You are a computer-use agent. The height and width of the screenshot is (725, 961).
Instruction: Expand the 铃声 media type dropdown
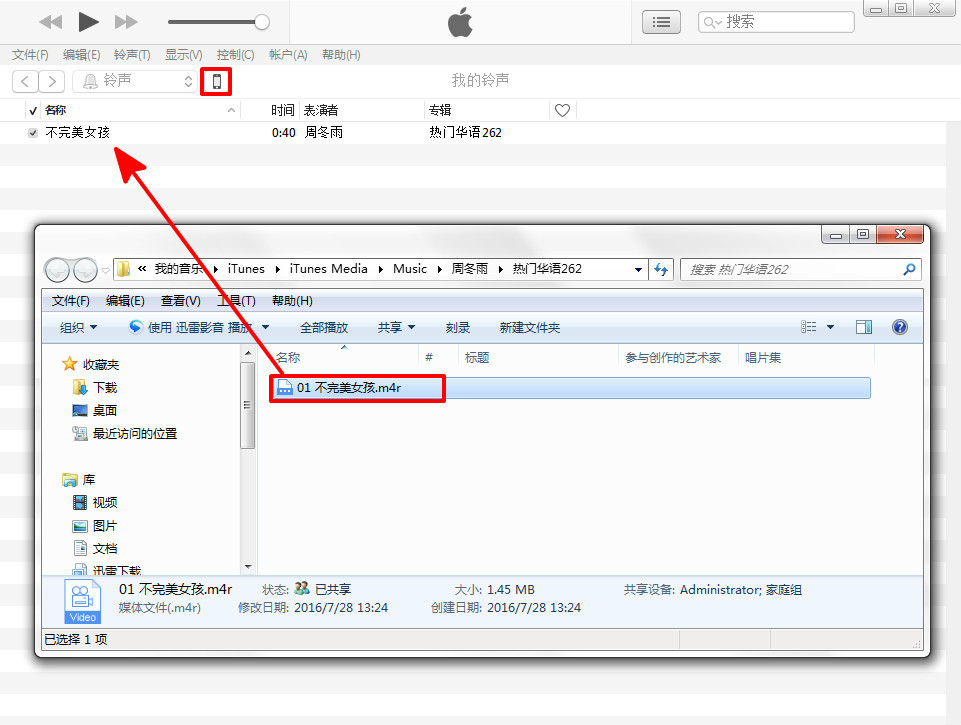[x=135, y=81]
